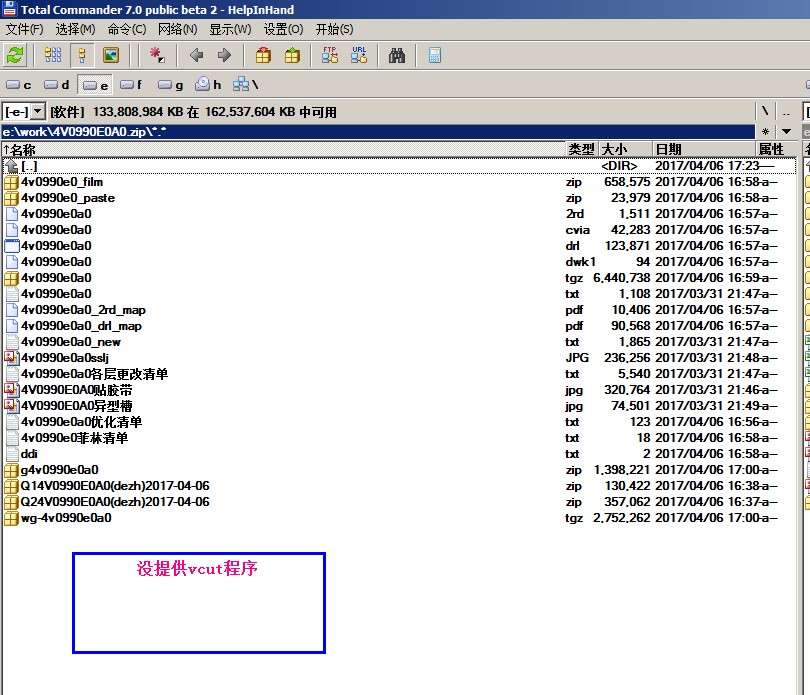Select the 4v0990e0a0 tgz archive

[399, 278]
